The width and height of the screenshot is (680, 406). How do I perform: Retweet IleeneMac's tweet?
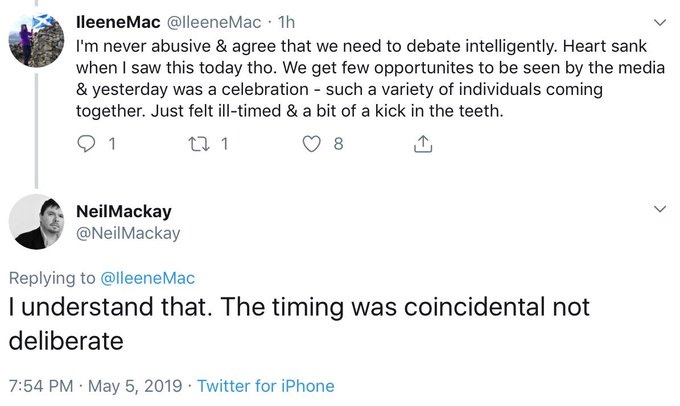pyautogui.click(x=199, y=144)
